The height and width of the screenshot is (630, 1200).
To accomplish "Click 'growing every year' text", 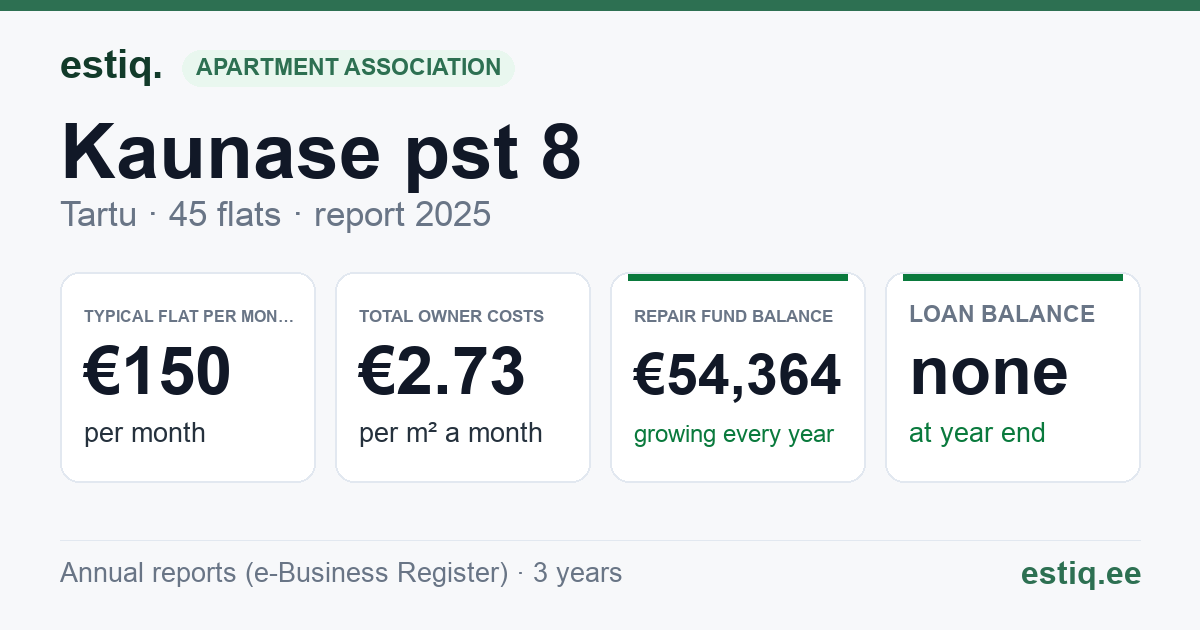I will tap(733, 435).
